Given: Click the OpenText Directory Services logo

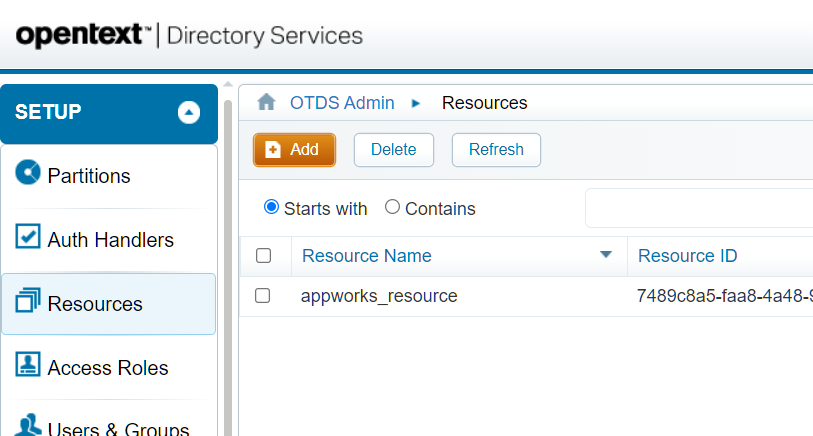Looking at the screenshot, I should coord(189,36).
